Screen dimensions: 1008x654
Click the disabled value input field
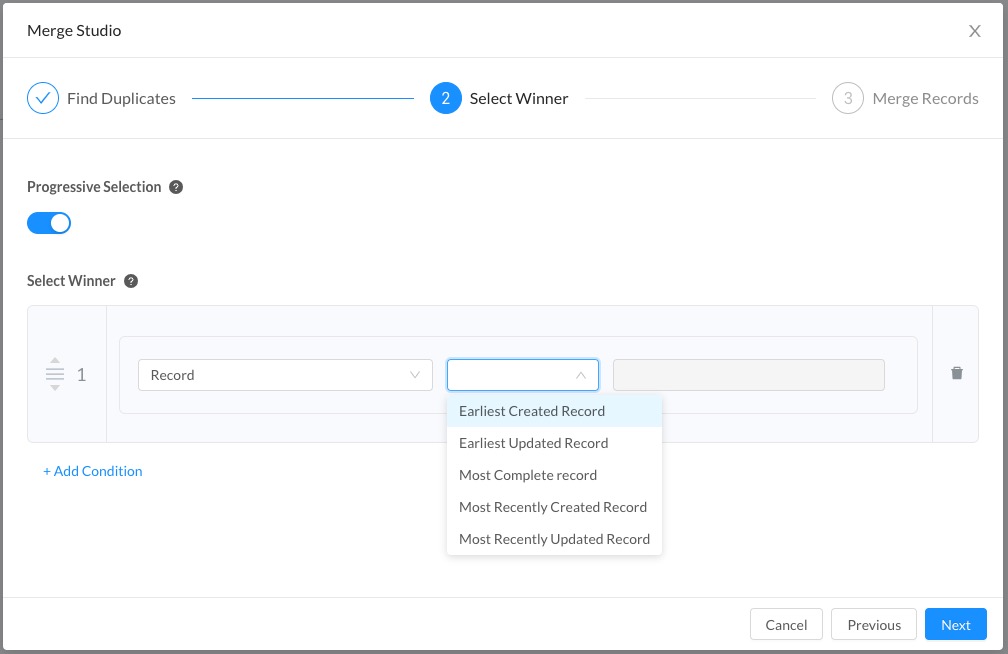pyautogui.click(x=749, y=375)
